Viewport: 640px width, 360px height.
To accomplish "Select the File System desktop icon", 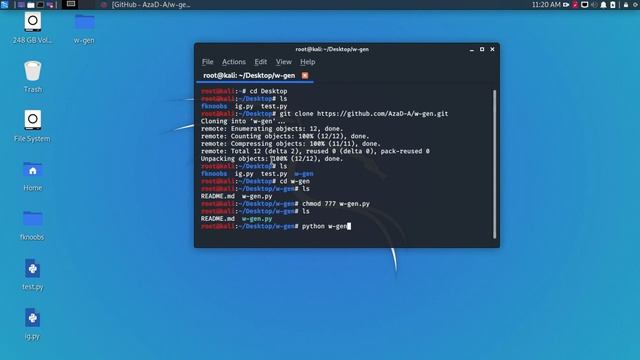I will tap(32, 126).
